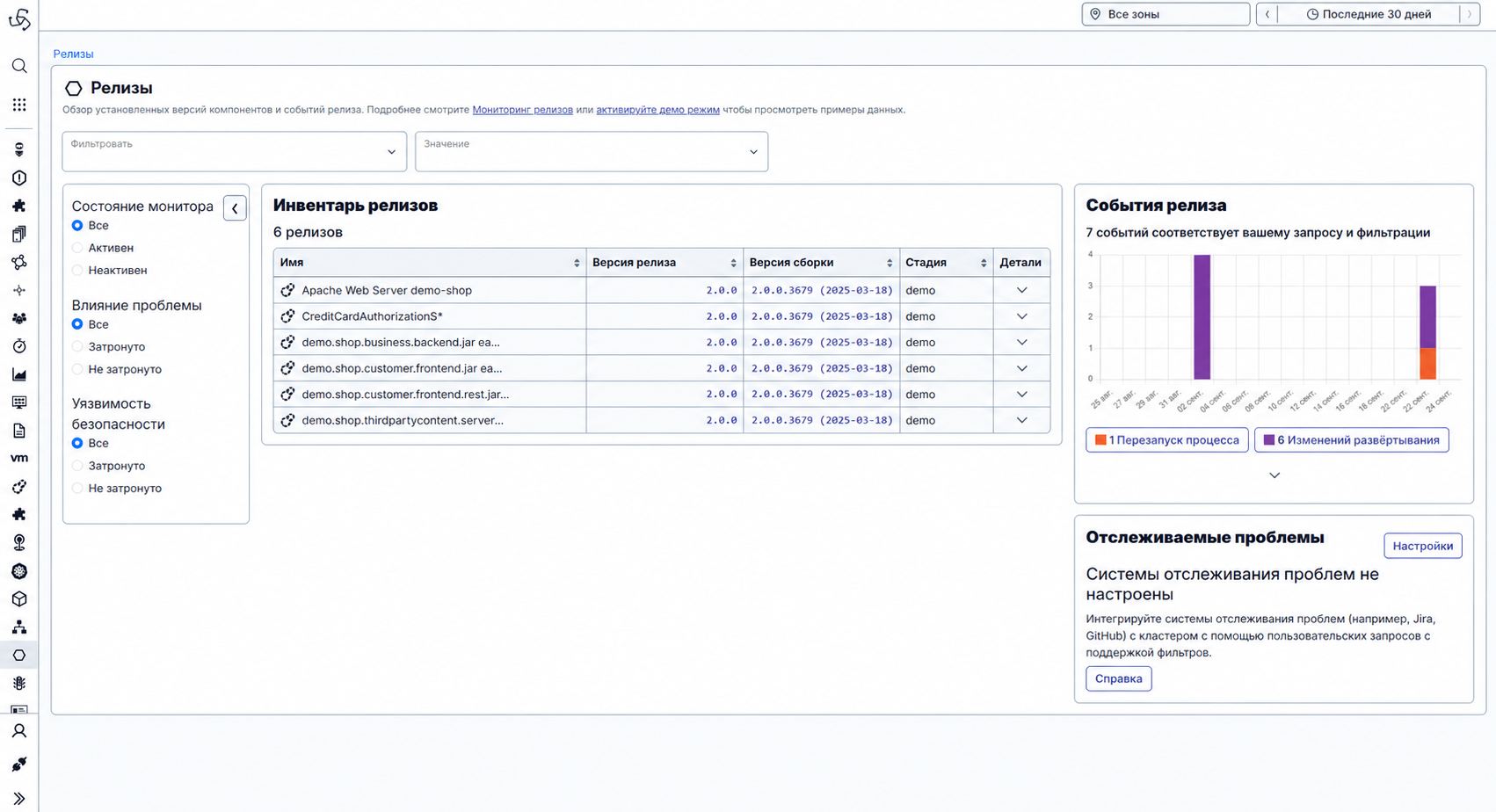Select the highlighted Releases hexagon sidebar icon
Image resolution: width=1496 pixels, height=812 pixels.
coord(19,656)
